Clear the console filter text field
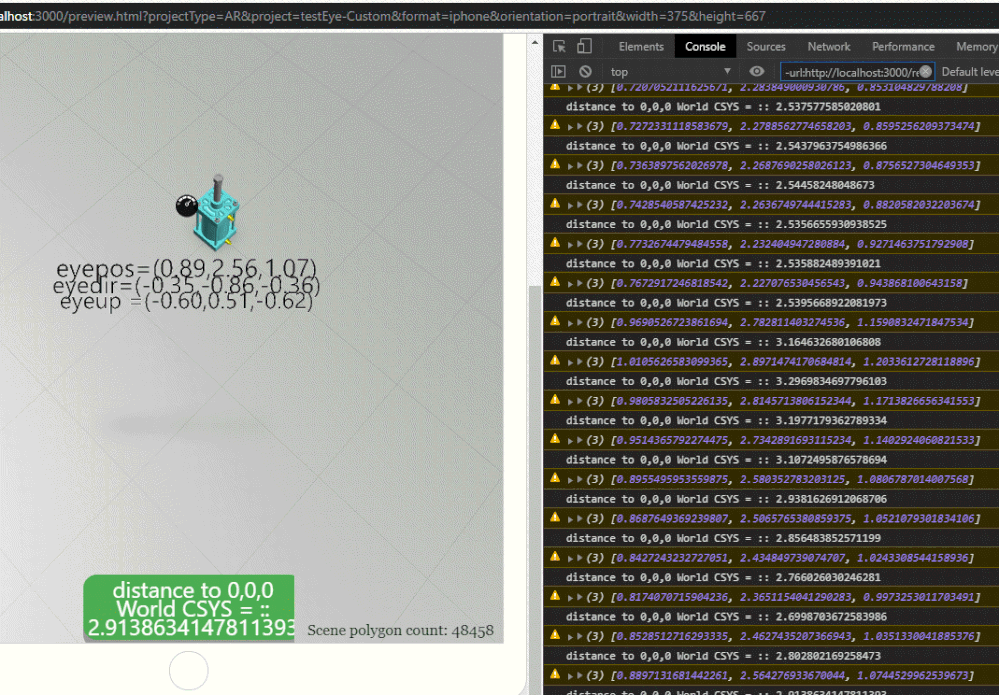This screenshot has width=999, height=695. click(x=925, y=72)
